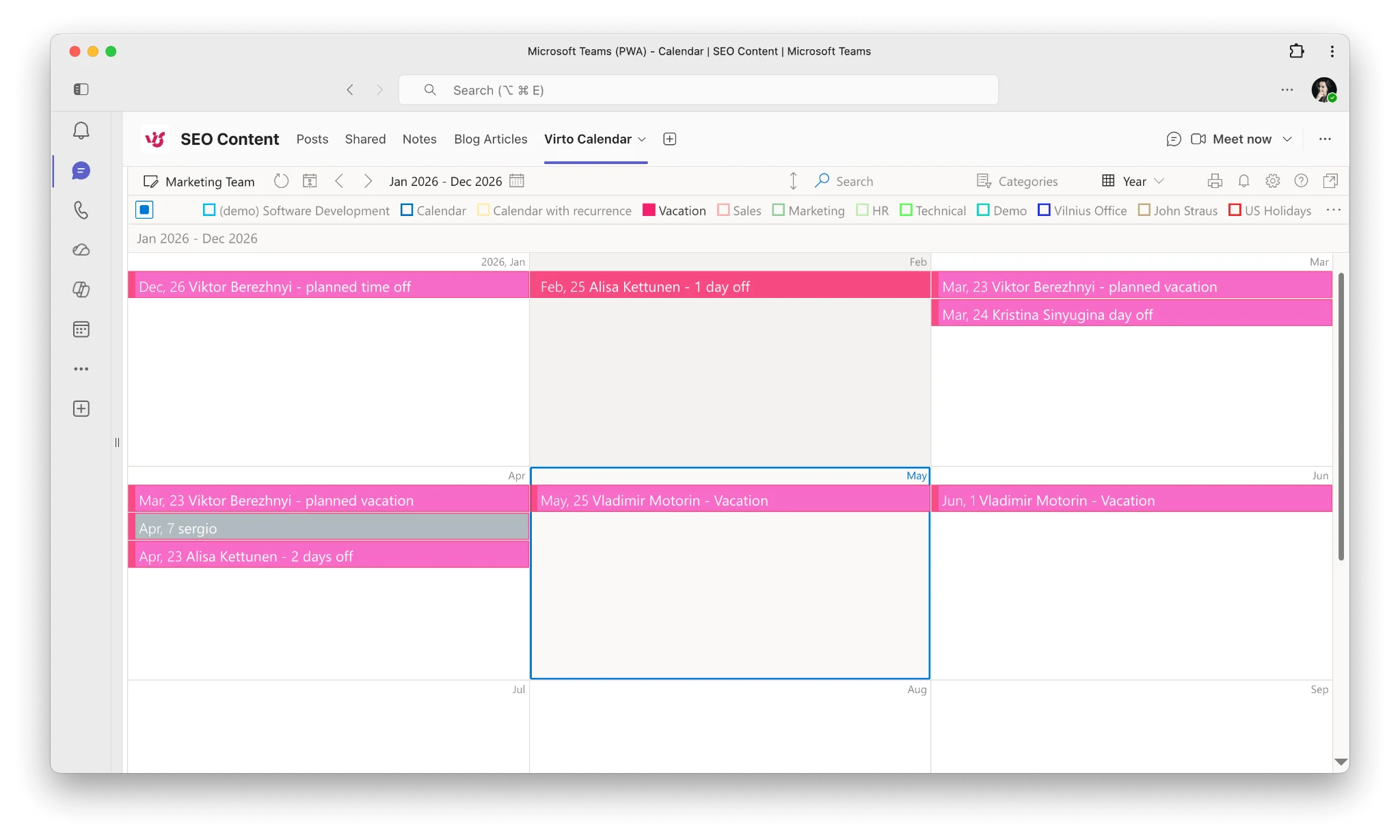
Task: Show more calendar sources ellipsis
Action: click(1334, 211)
